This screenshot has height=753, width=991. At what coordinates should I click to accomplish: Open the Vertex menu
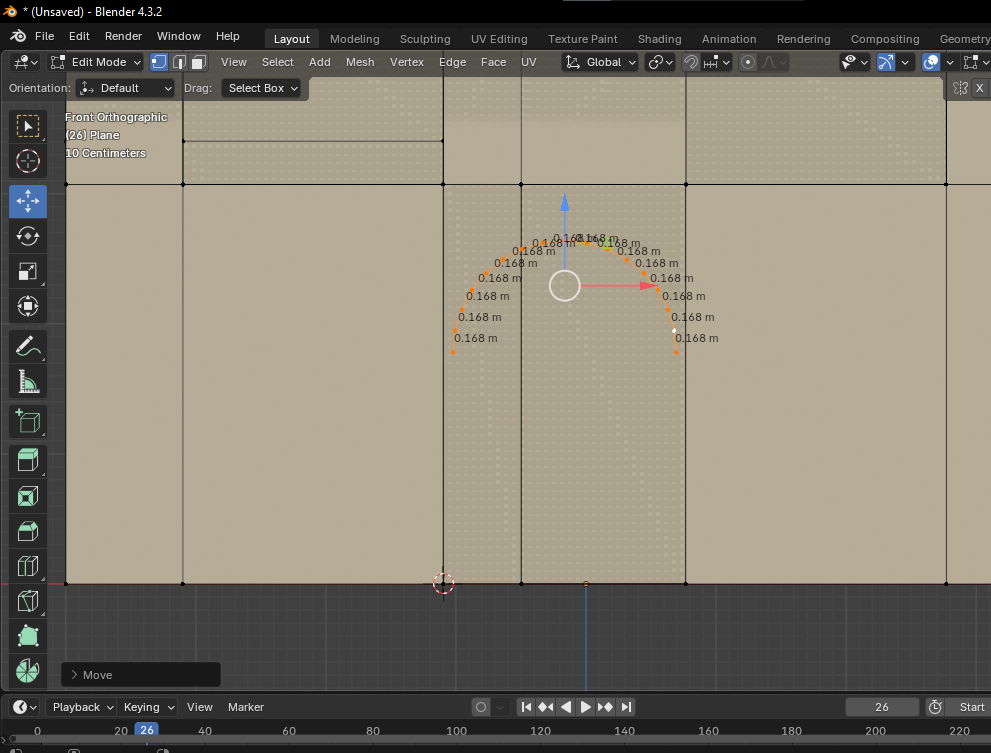(406, 62)
